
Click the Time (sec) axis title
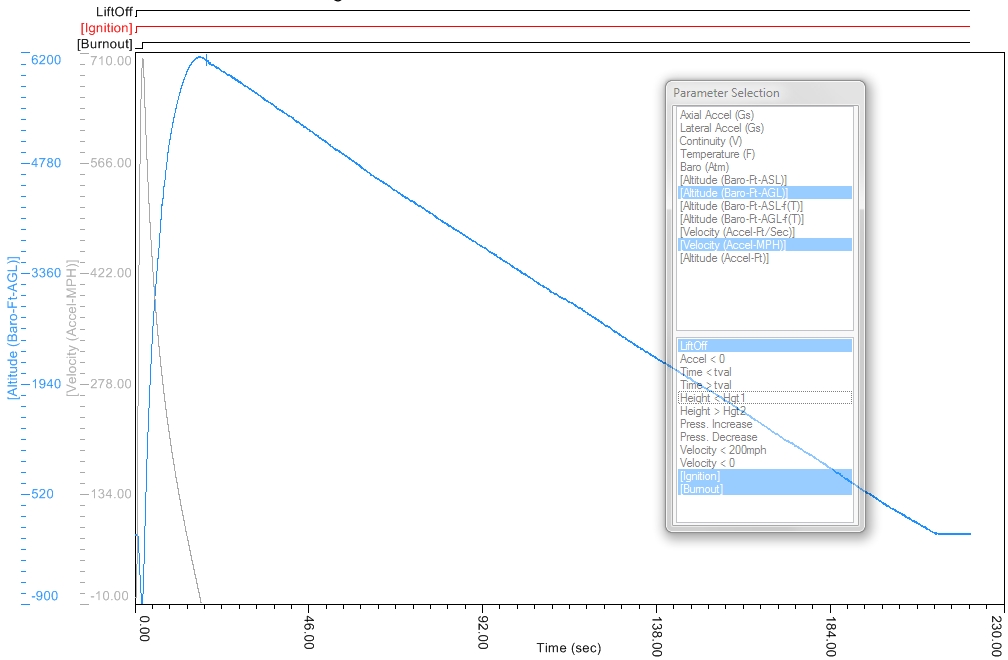pos(569,648)
